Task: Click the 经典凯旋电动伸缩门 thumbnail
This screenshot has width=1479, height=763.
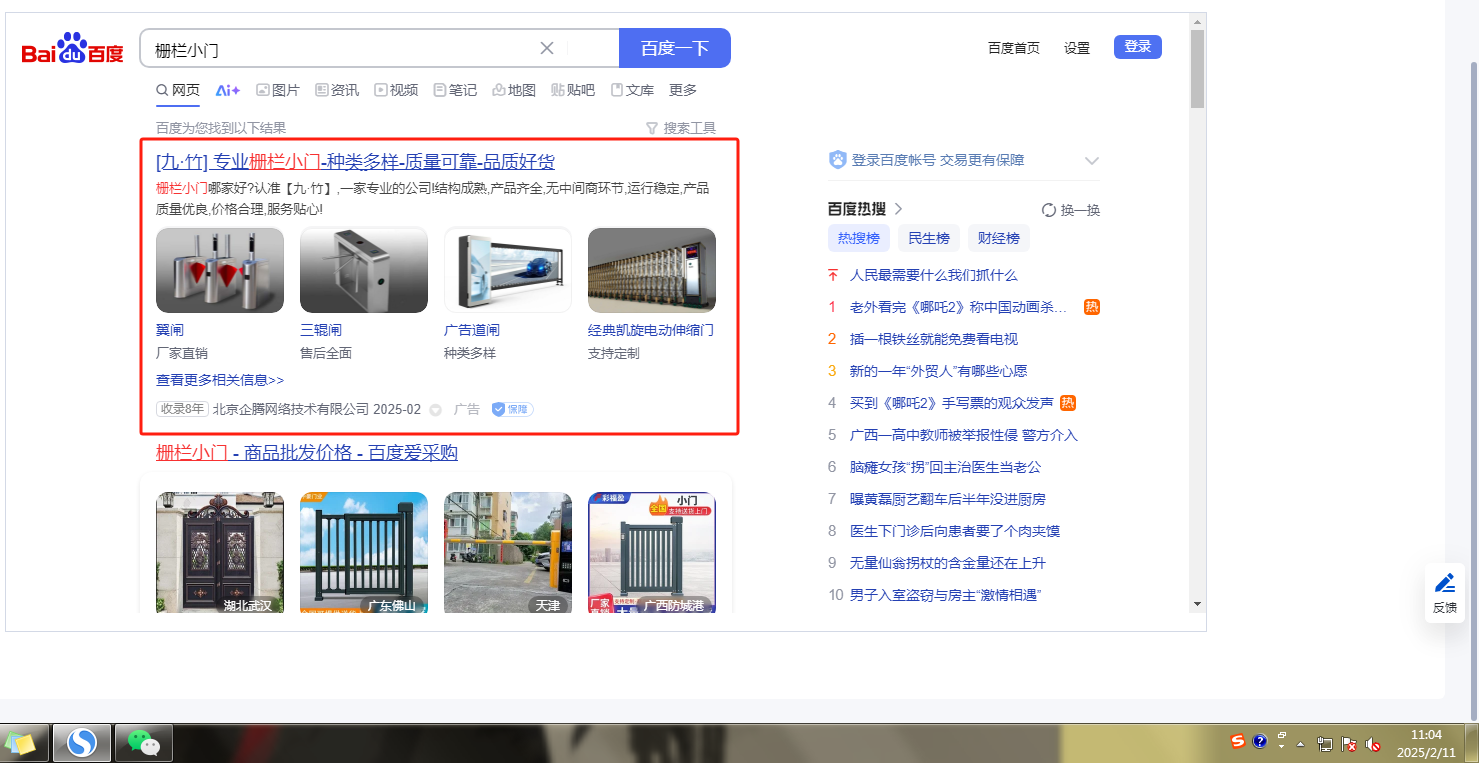Action: [652, 270]
